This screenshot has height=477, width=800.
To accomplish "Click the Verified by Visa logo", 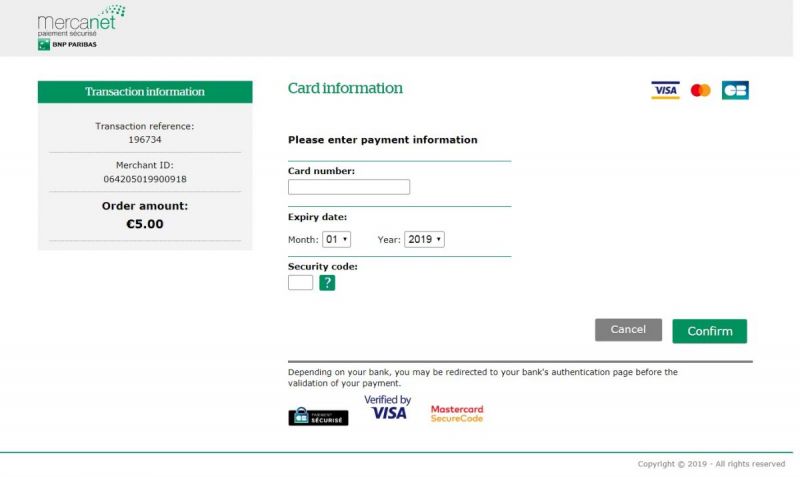I will pyautogui.click(x=388, y=408).
